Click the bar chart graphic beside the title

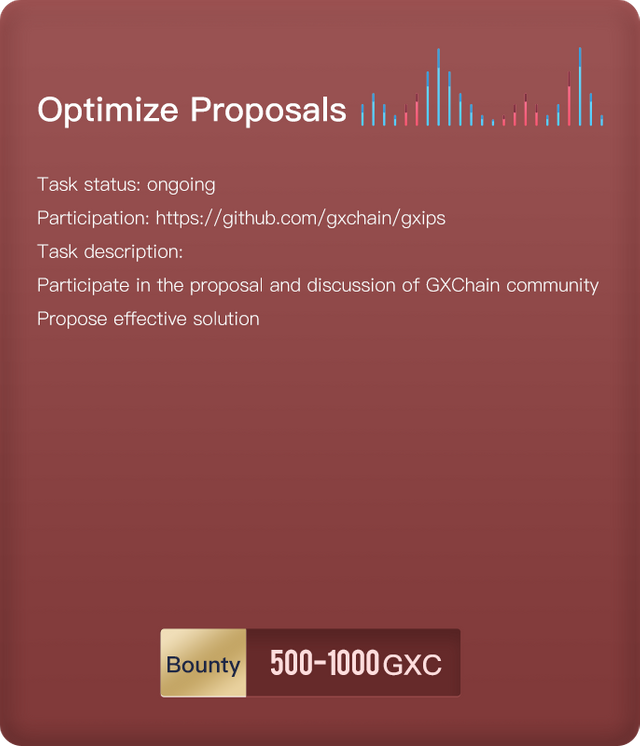click(x=482, y=95)
